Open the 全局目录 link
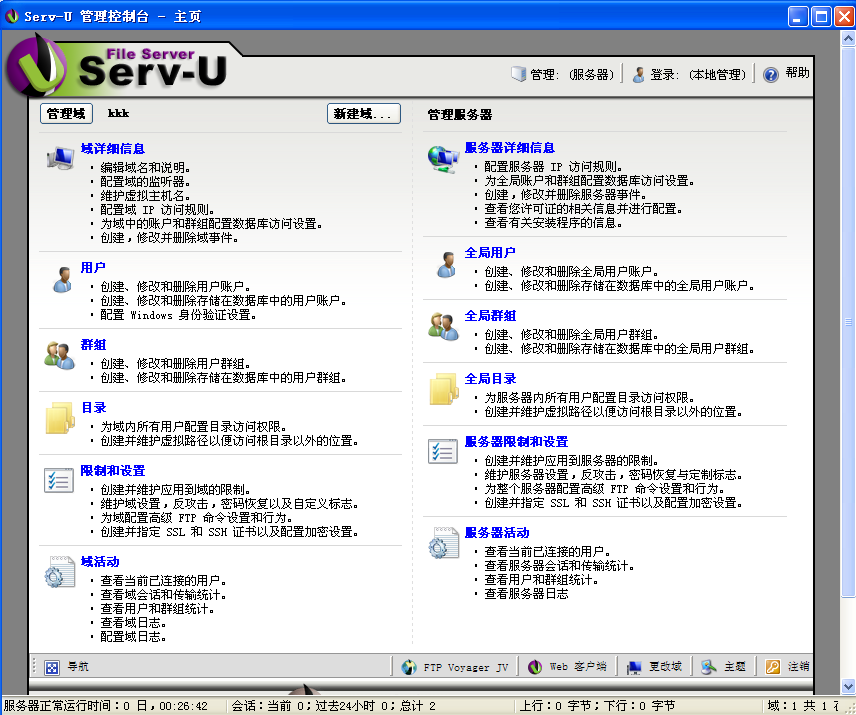 (x=490, y=379)
